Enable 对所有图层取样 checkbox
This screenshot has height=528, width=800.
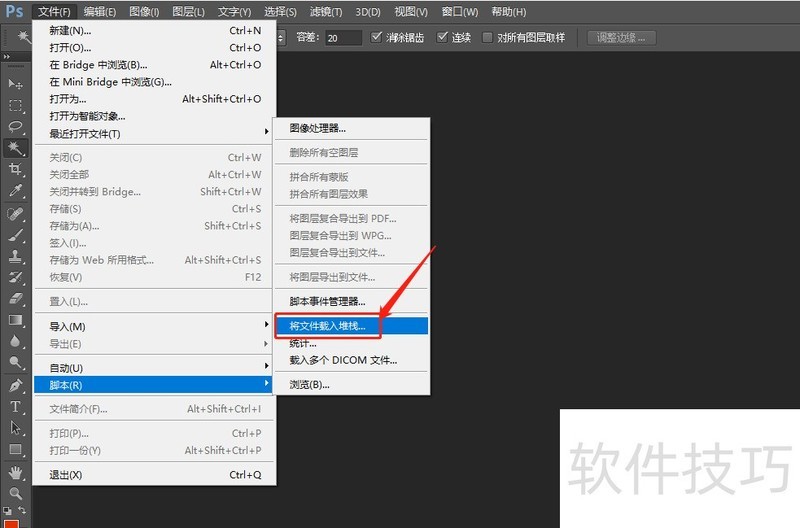pyautogui.click(x=487, y=37)
